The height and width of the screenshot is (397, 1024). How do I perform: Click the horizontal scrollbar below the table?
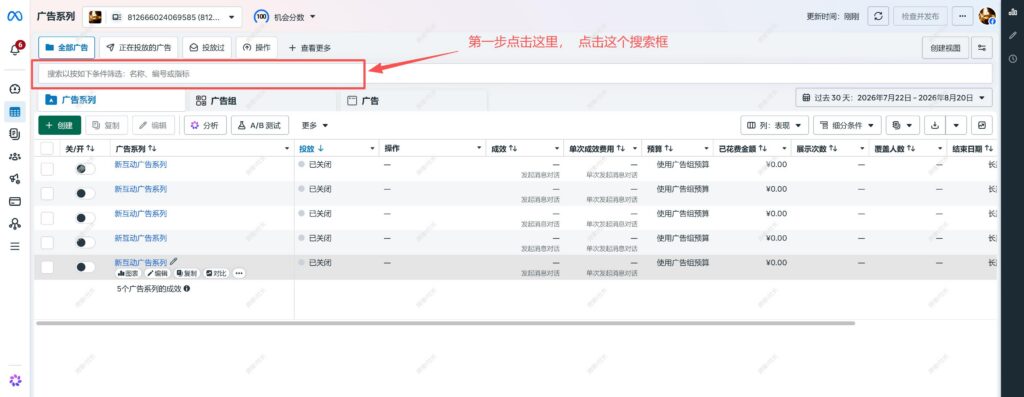coord(445,323)
